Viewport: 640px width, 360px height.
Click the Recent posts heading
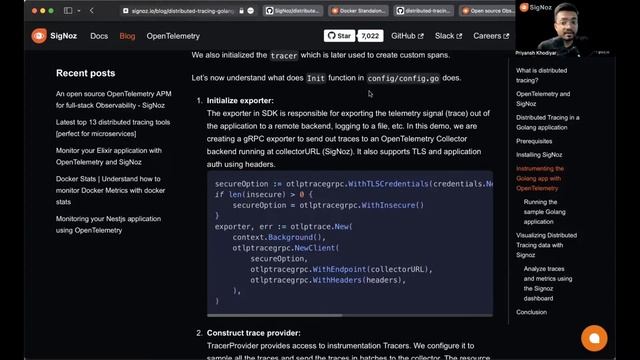[x=85, y=73]
